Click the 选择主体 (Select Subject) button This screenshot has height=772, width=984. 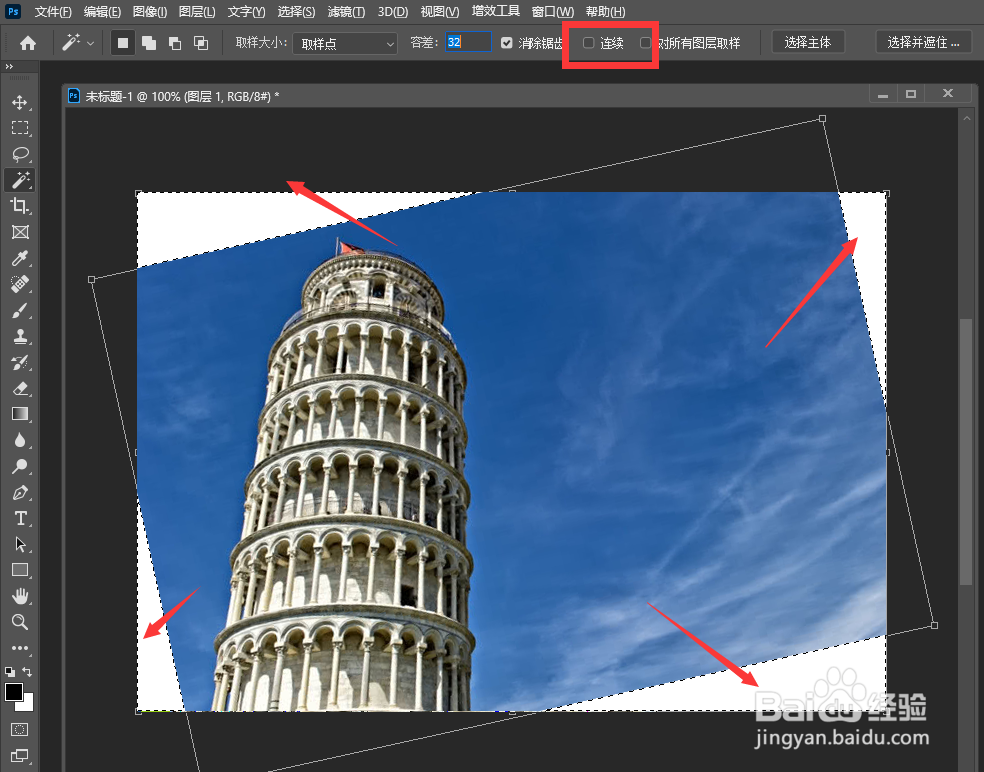click(x=807, y=42)
